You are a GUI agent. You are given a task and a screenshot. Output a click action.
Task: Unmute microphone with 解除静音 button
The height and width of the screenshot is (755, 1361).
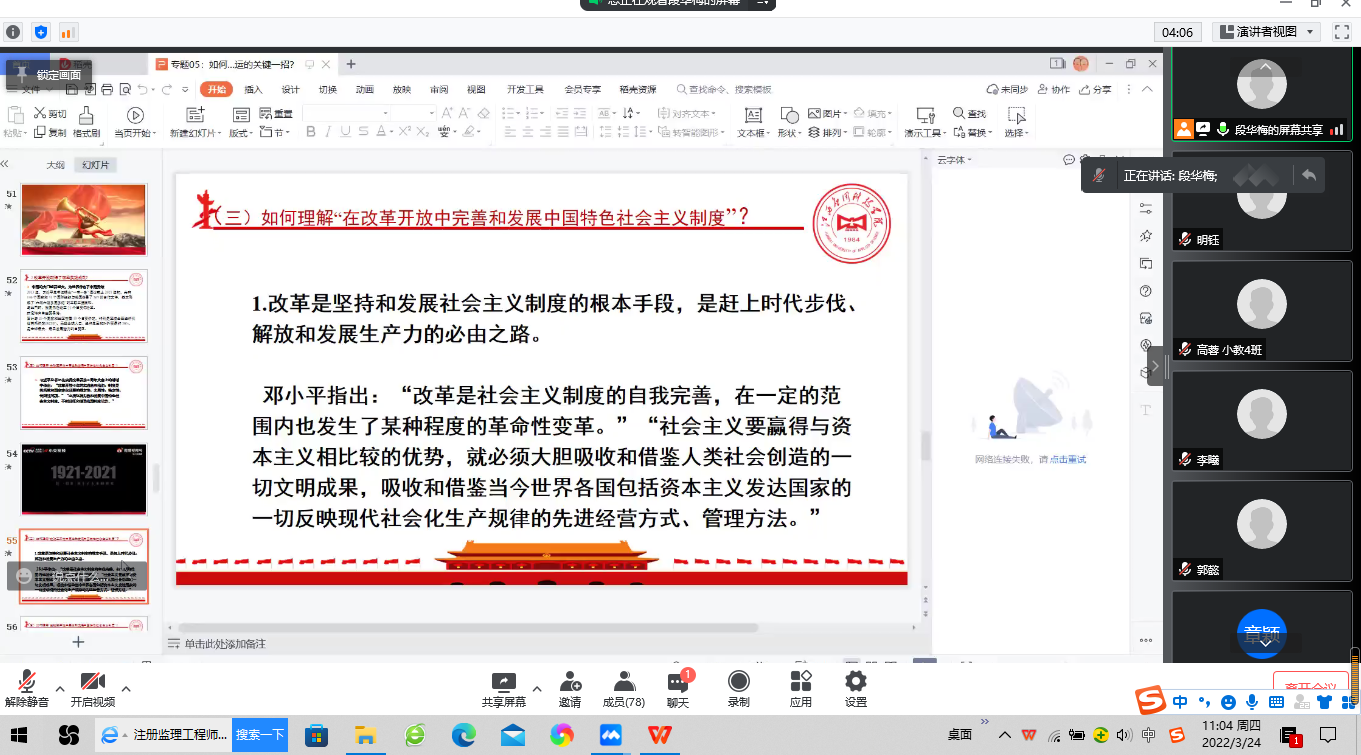[x=27, y=689]
